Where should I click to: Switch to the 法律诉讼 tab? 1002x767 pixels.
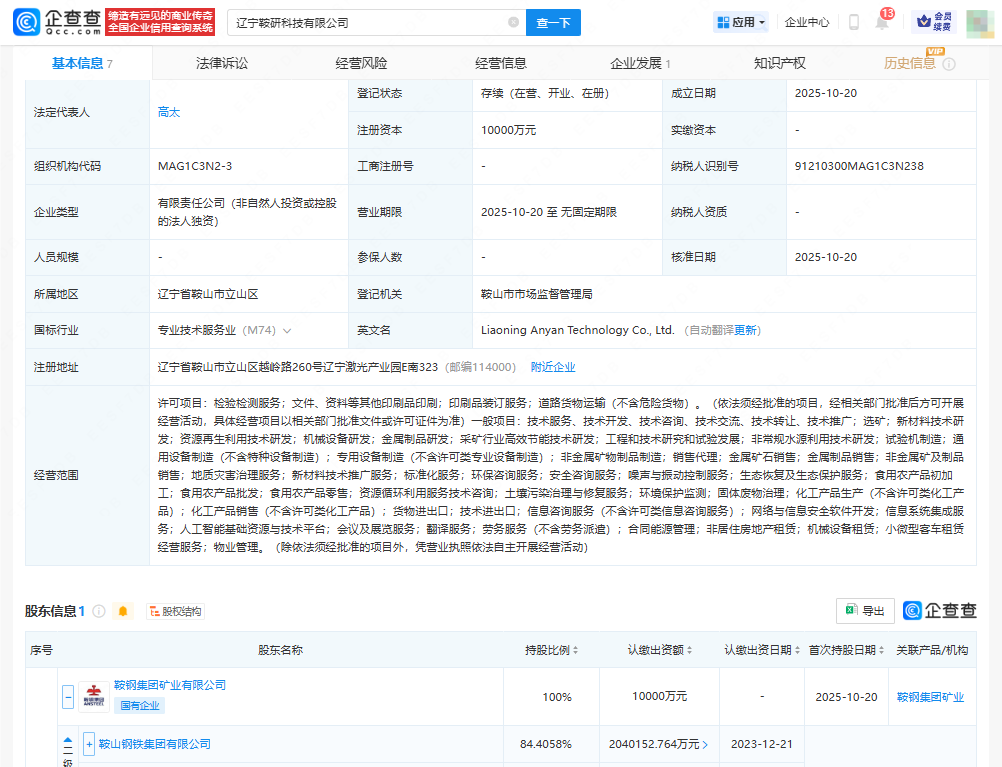click(222, 63)
